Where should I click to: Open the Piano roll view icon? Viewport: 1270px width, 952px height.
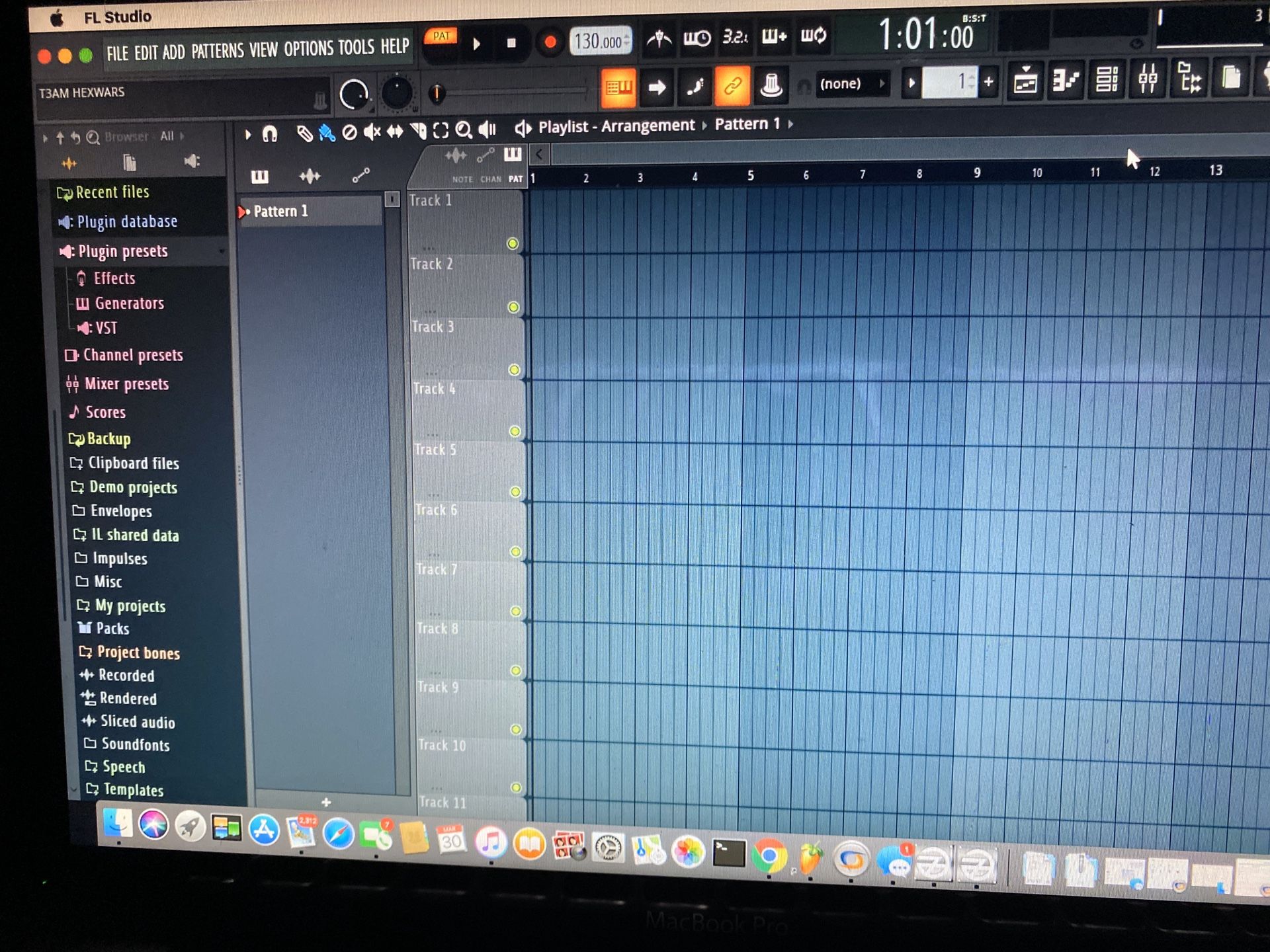tap(1066, 80)
